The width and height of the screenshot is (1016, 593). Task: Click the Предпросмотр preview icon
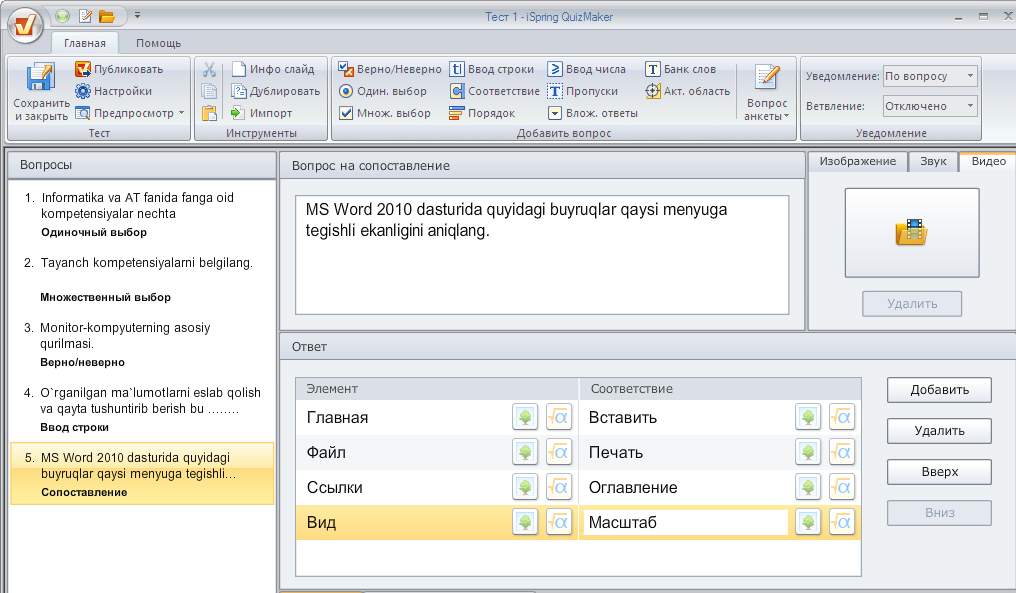(83, 113)
